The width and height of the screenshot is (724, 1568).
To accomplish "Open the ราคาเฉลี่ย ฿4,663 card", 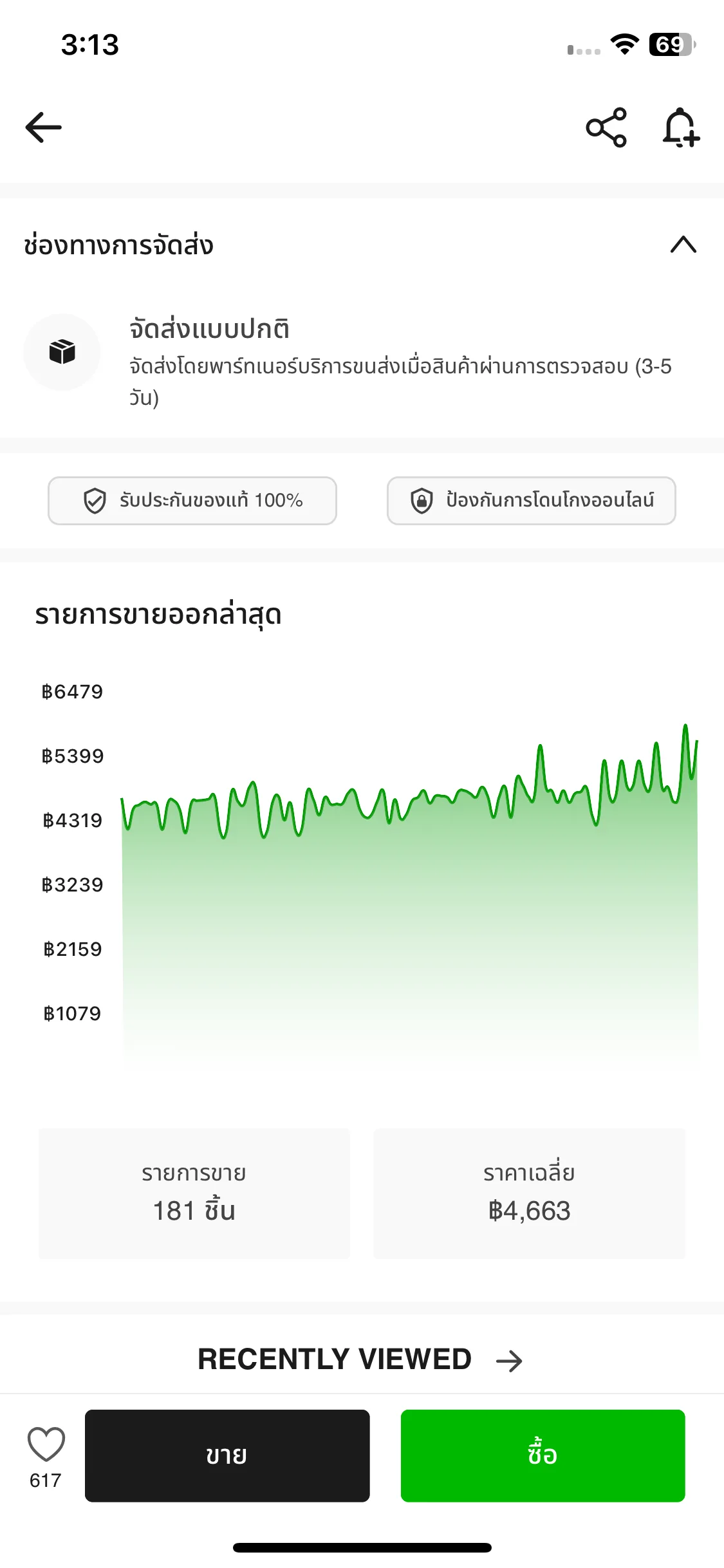I will [x=529, y=1193].
